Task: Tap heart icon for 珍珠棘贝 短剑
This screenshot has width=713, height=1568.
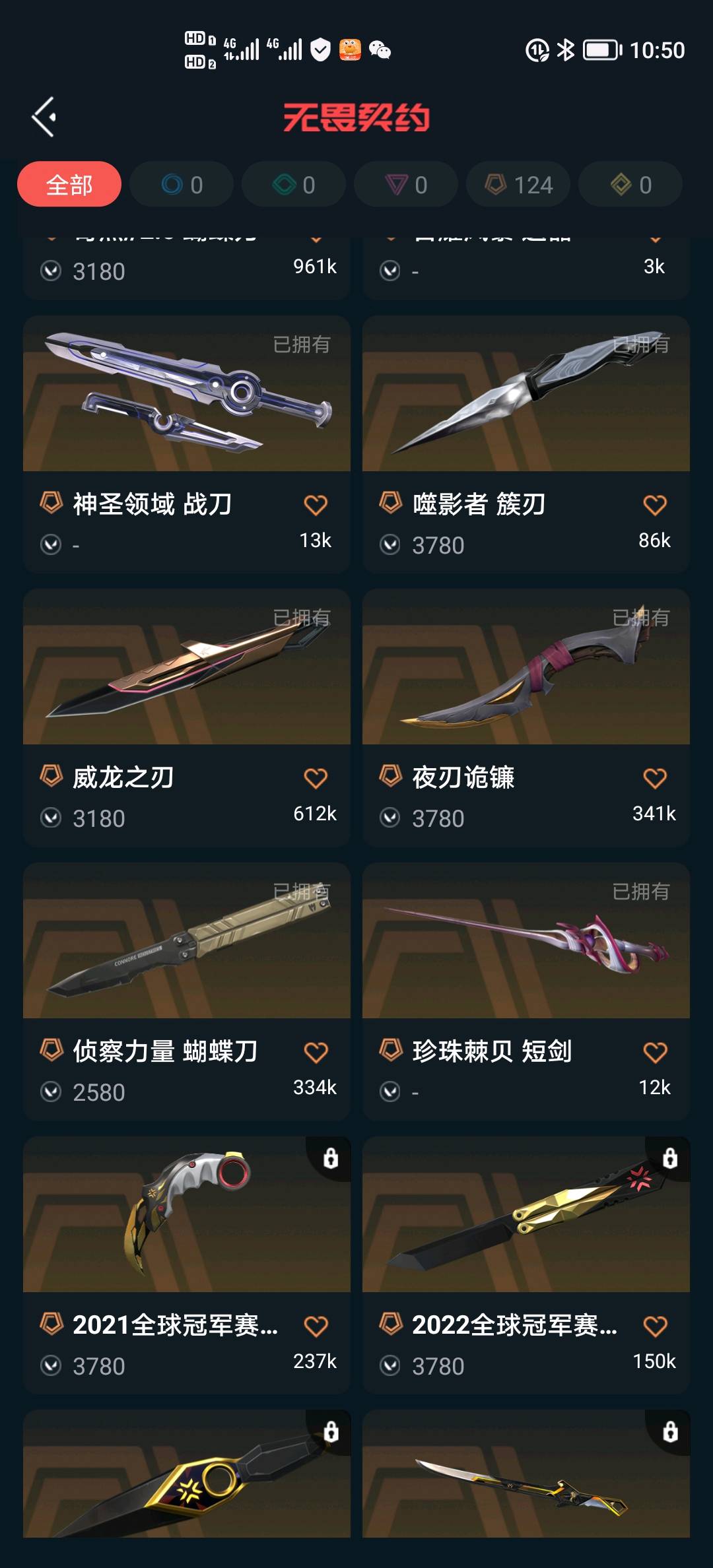Action: coord(655,1052)
